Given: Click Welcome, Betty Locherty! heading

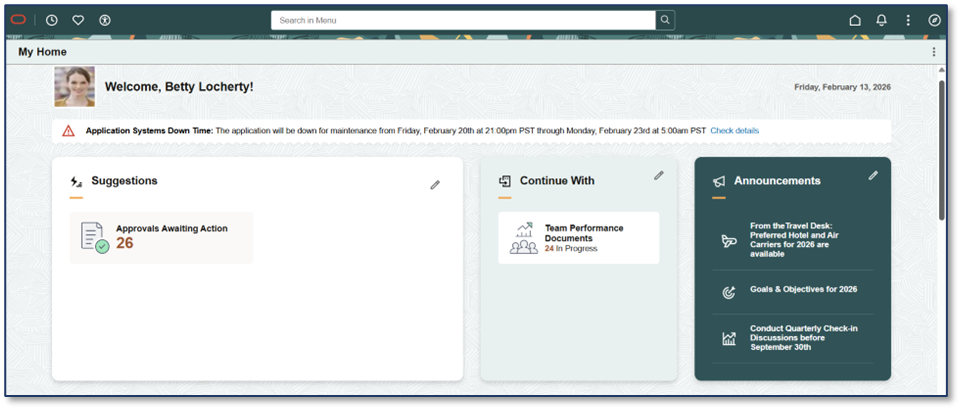Looking at the screenshot, I should tap(179, 87).
